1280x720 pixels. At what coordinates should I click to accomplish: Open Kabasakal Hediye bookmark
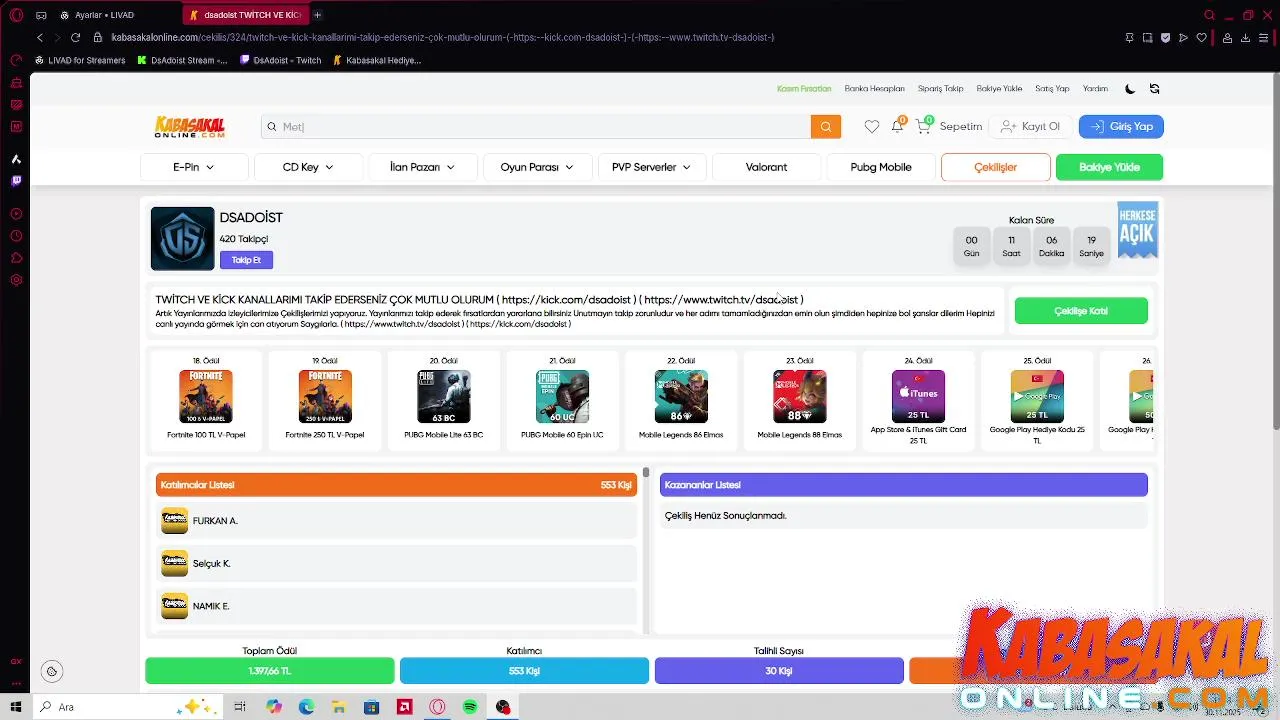coord(377,60)
